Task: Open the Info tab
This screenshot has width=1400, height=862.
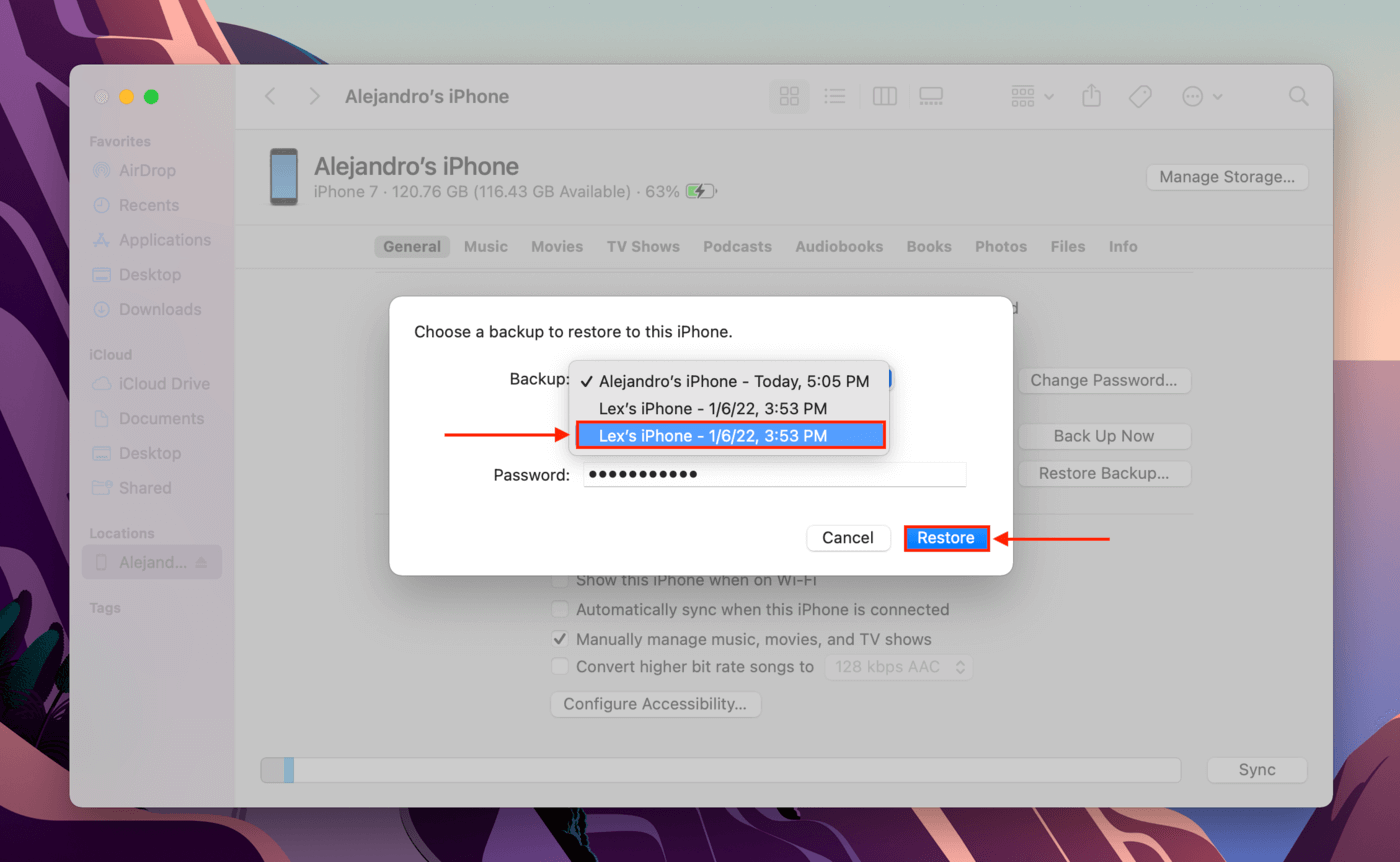Action: 1123,247
